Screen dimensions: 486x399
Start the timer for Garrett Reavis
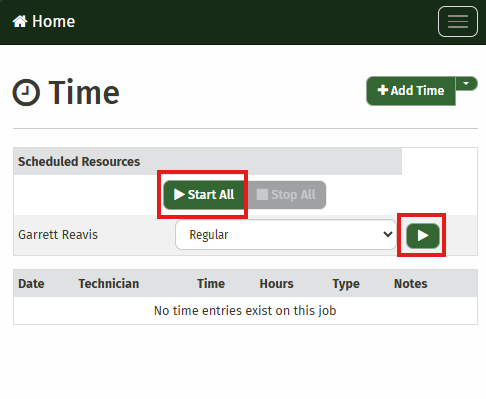(x=423, y=236)
